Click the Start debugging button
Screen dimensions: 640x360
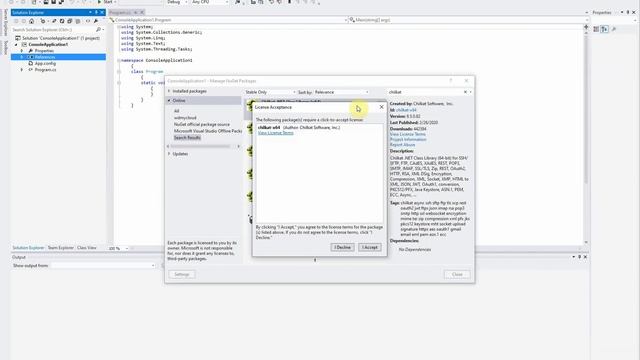pyautogui.click(x=105, y=2)
